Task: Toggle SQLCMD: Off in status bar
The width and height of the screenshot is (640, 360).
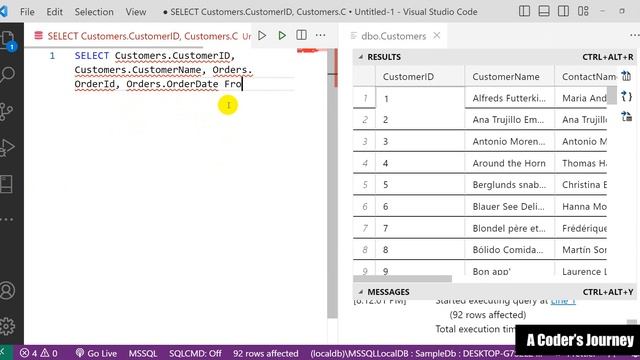Action: 195,353
